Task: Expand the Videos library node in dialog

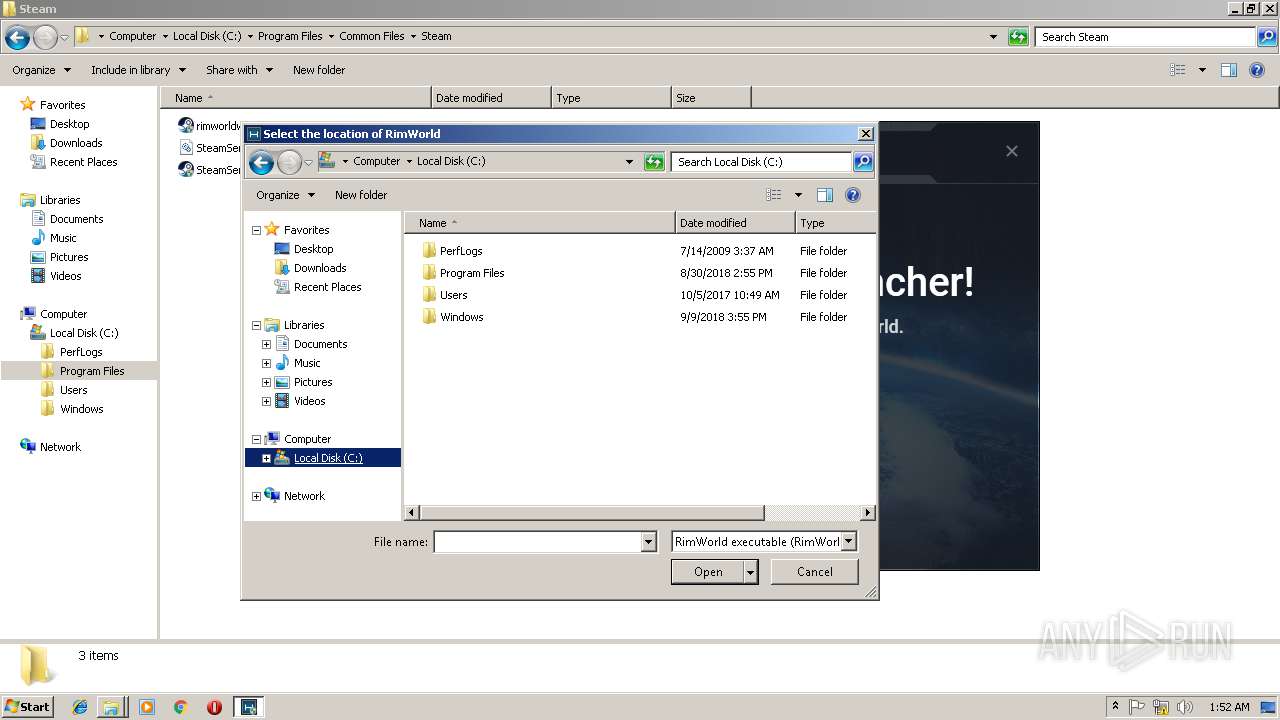Action: pyautogui.click(x=266, y=401)
